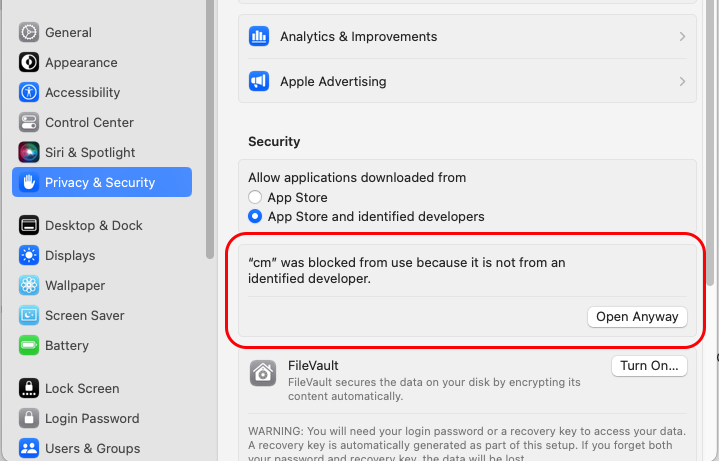Click the Analytics & Improvements chart icon
This screenshot has height=461, width=719.
click(259, 36)
